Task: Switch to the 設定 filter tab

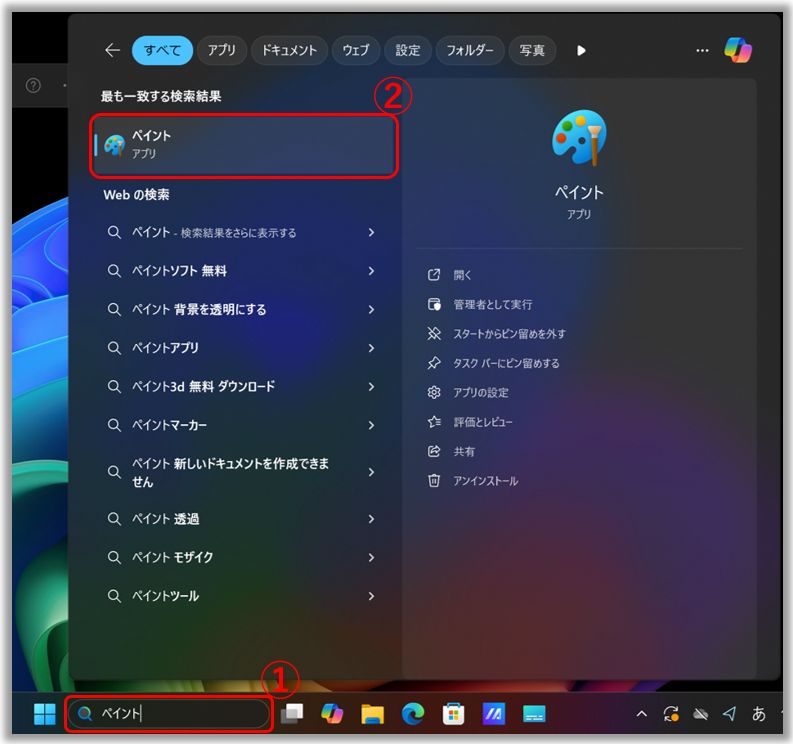Action: coord(408,51)
